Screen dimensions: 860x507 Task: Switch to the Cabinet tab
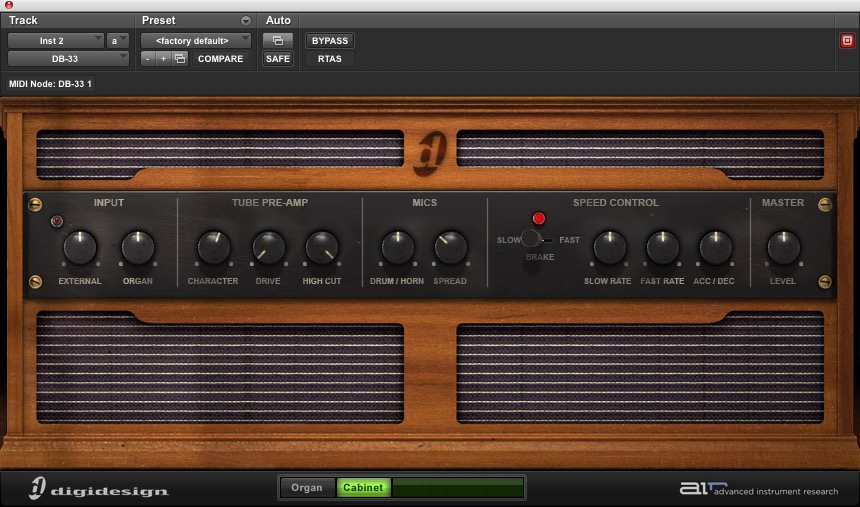click(363, 487)
